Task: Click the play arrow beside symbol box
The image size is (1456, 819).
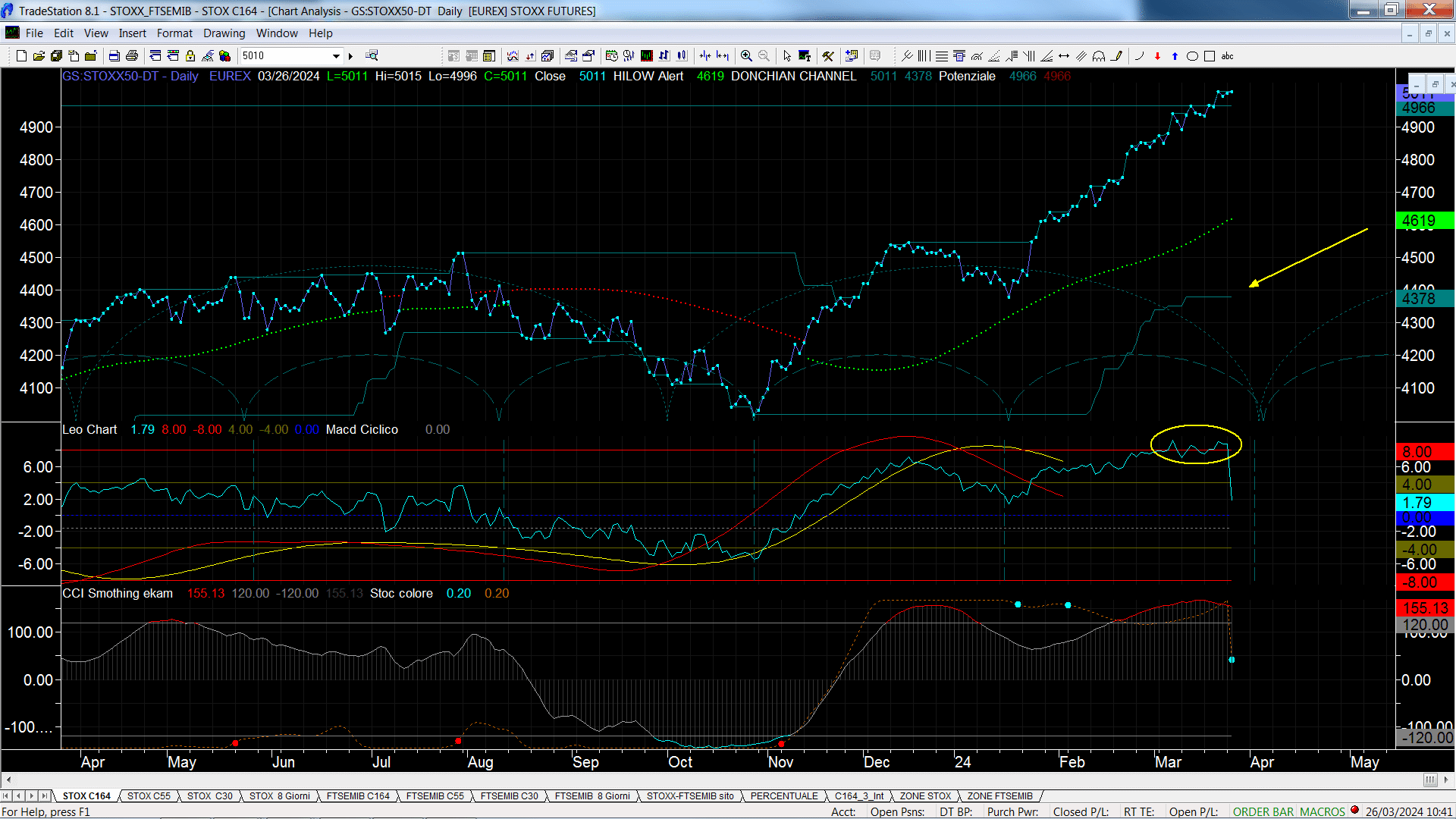Action: tap(350, 56)
